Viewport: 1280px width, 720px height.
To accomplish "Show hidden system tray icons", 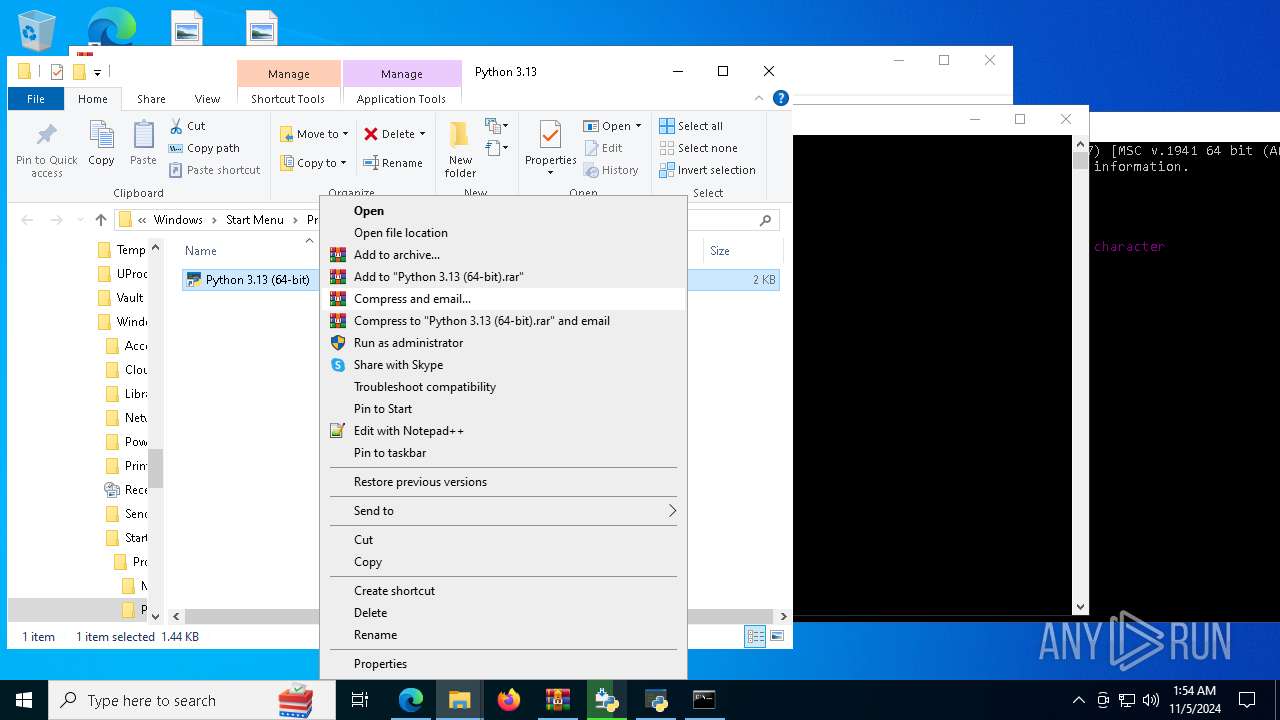I will tap(1078, 700).
